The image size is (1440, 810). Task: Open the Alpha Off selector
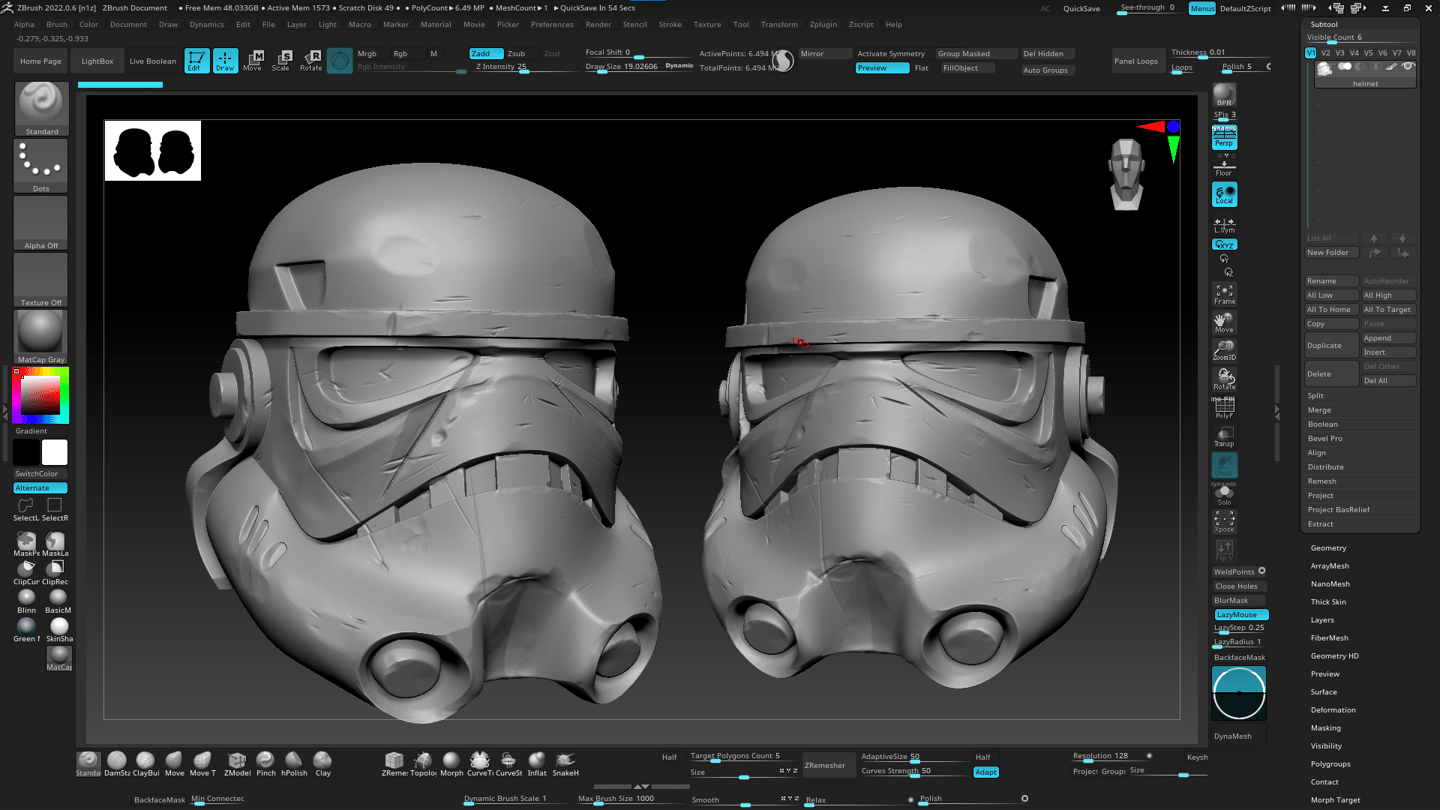tap(41, 223)
